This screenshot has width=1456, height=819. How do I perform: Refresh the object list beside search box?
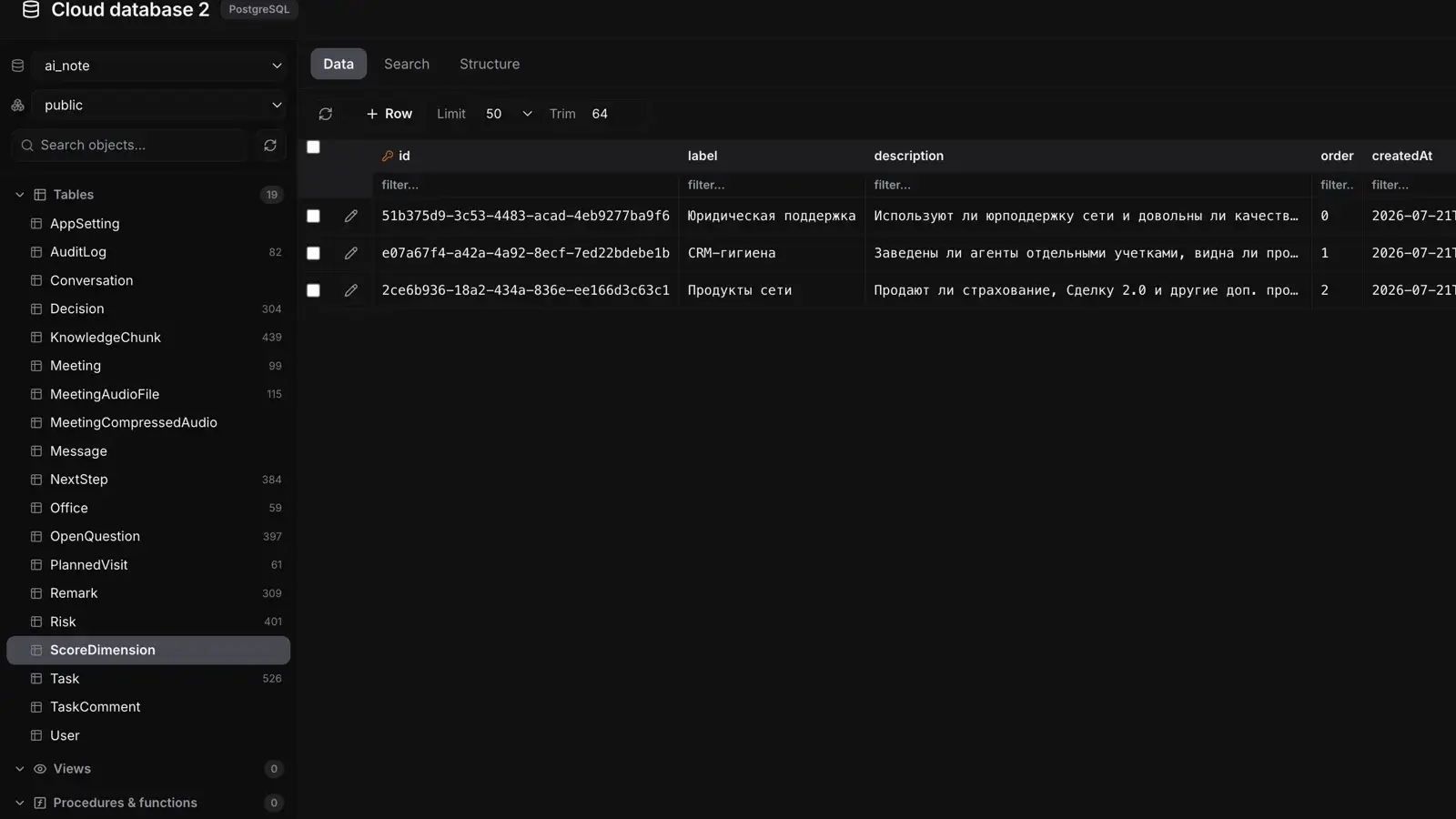tap(270, 146)
